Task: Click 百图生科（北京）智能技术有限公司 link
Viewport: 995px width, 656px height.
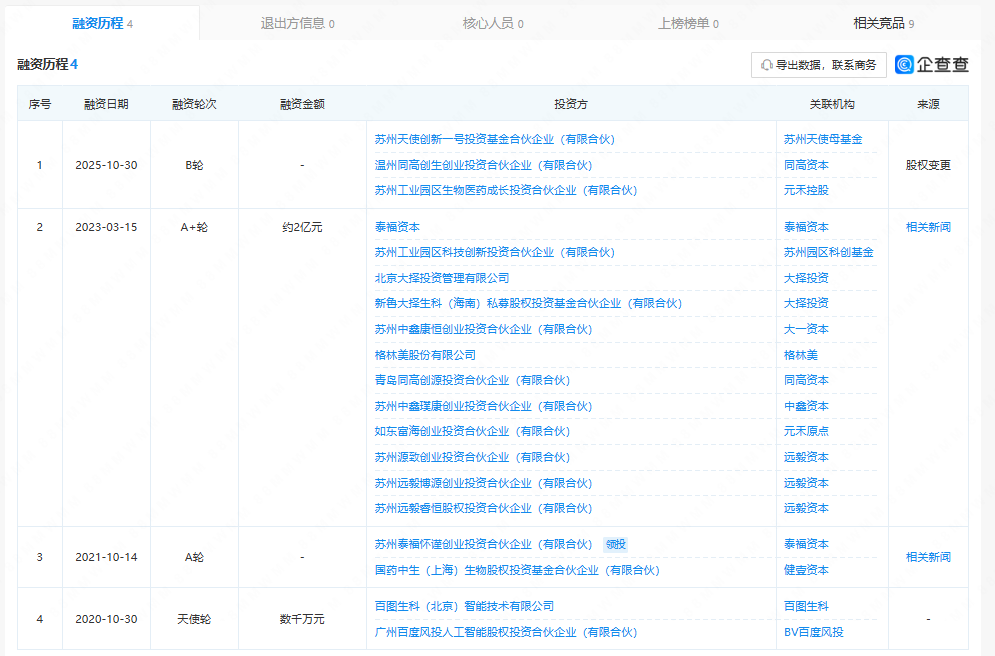Action: 464,606
